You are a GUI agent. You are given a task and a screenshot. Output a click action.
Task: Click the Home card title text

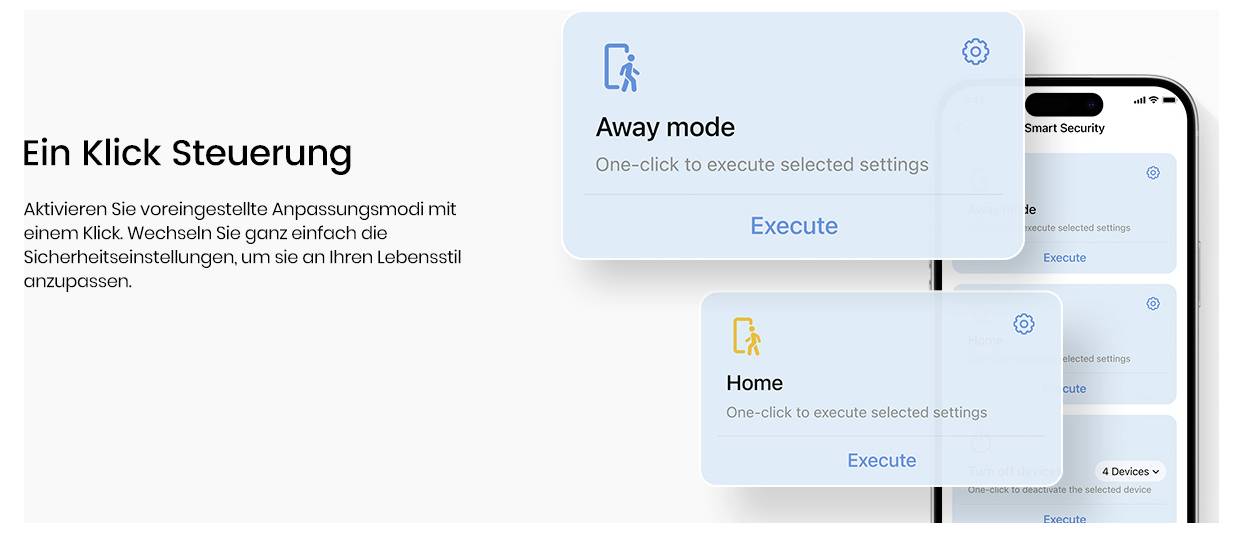point(754,383)
